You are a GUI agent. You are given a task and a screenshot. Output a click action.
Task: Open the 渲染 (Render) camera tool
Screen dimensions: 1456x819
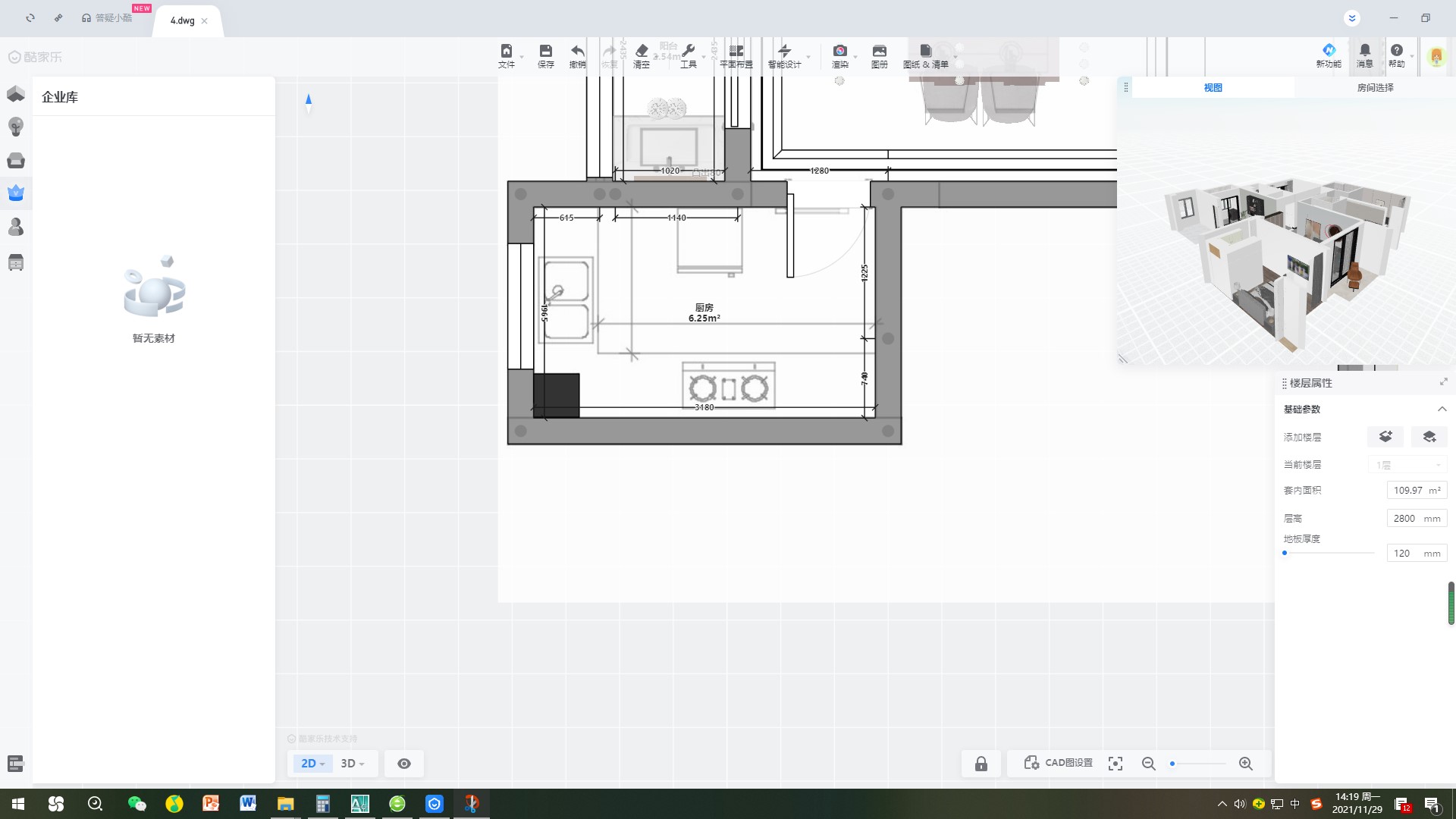[839, 52]
